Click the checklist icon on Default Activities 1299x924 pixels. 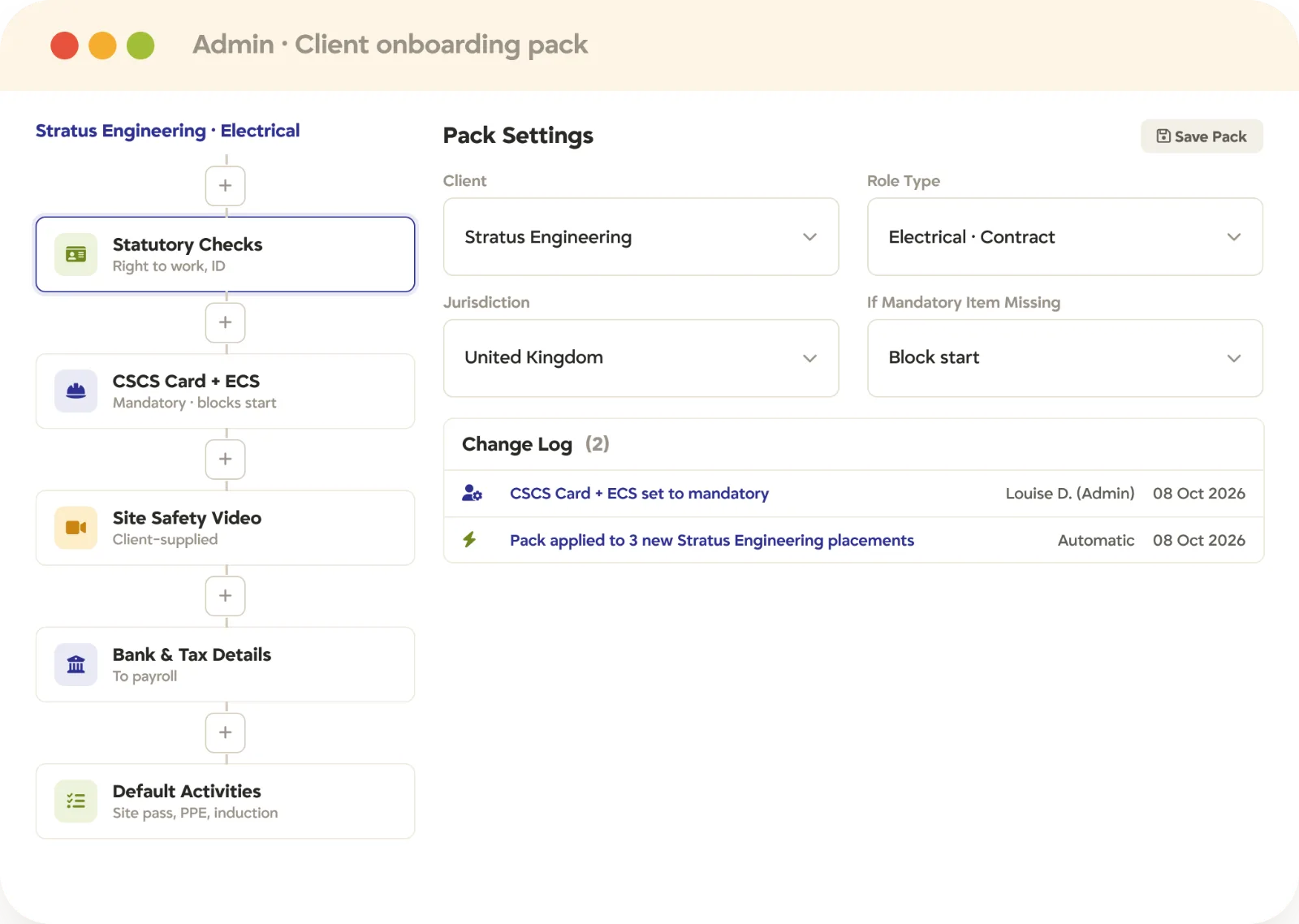(76, 801)
